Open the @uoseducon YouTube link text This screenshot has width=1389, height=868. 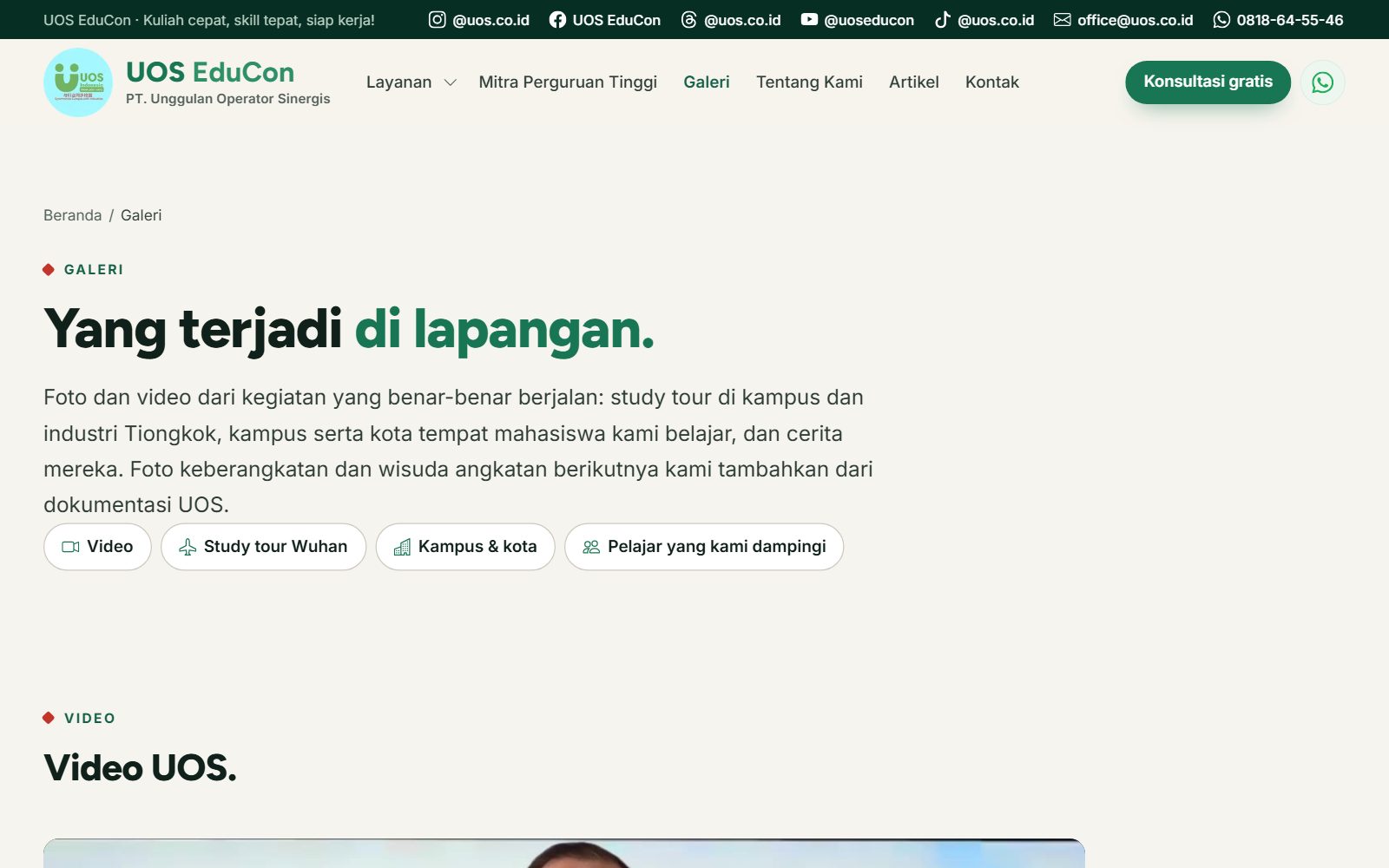[869, 20]
